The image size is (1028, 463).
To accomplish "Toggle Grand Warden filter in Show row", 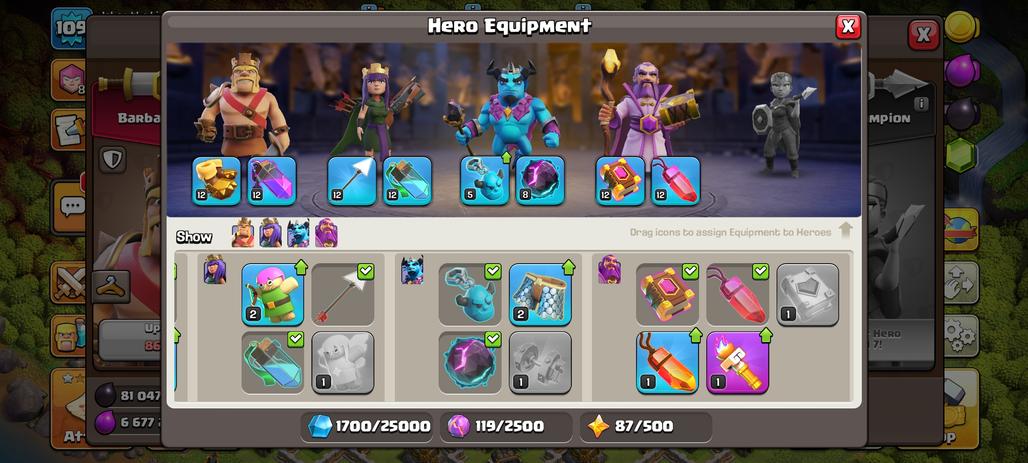I will click(x=326, y=233).
